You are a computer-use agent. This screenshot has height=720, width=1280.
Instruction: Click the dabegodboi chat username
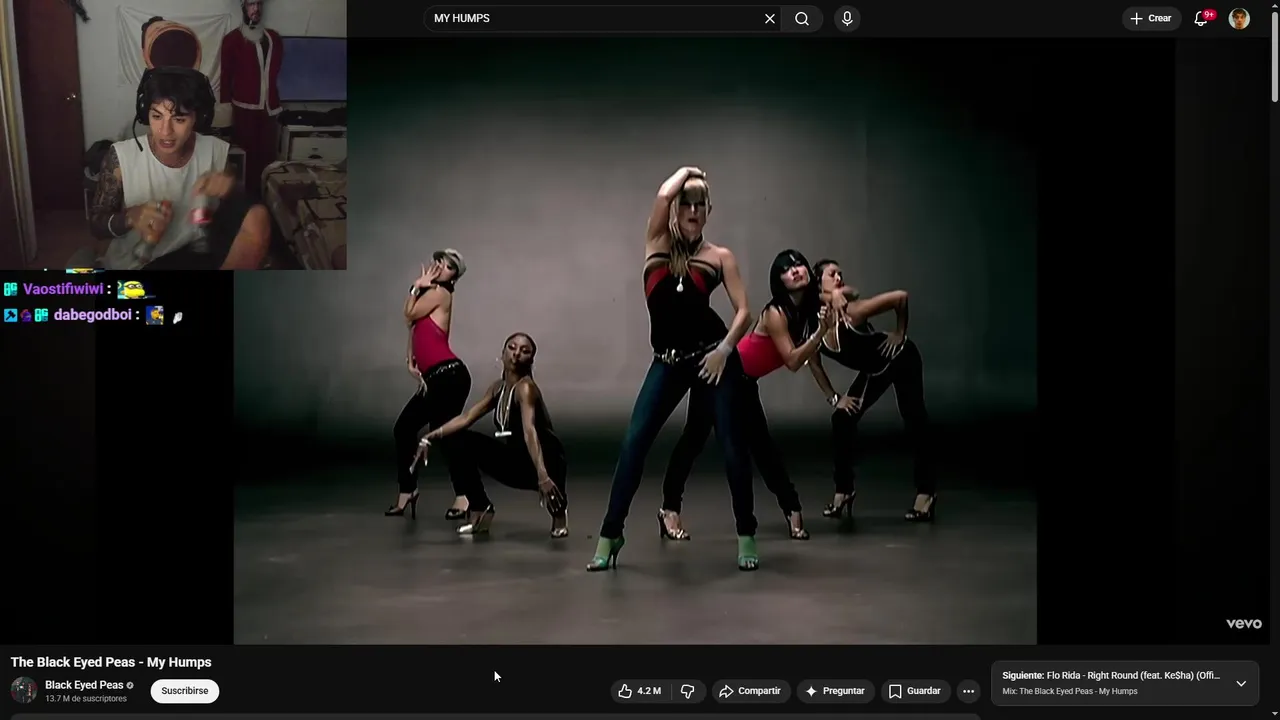[x=93, y=315]
